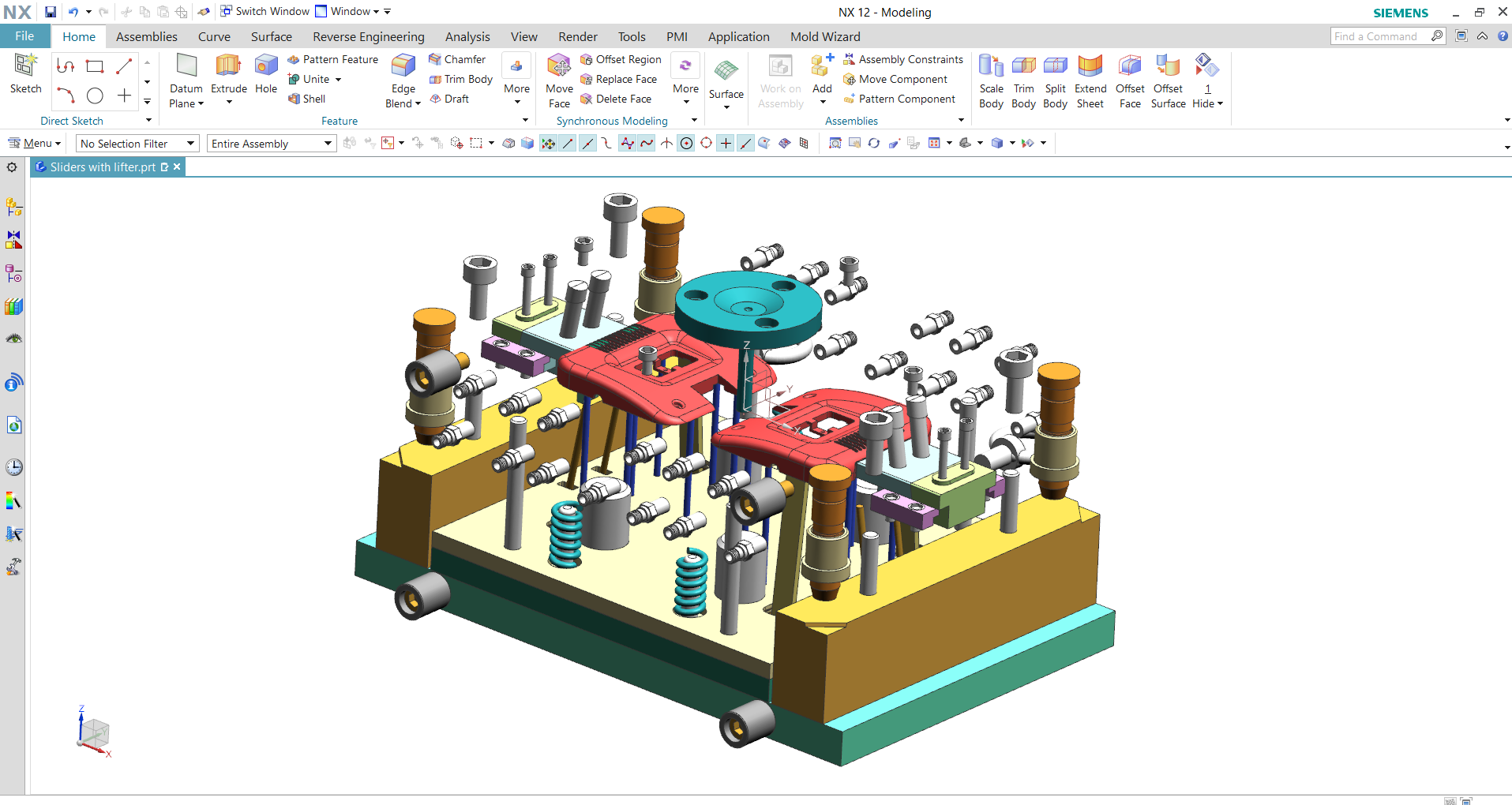Select the Rectangle sketch tool
Image resolution: width=1512 pixels, height=805 pixels.
pyautogui.click(x=95, y=66)
